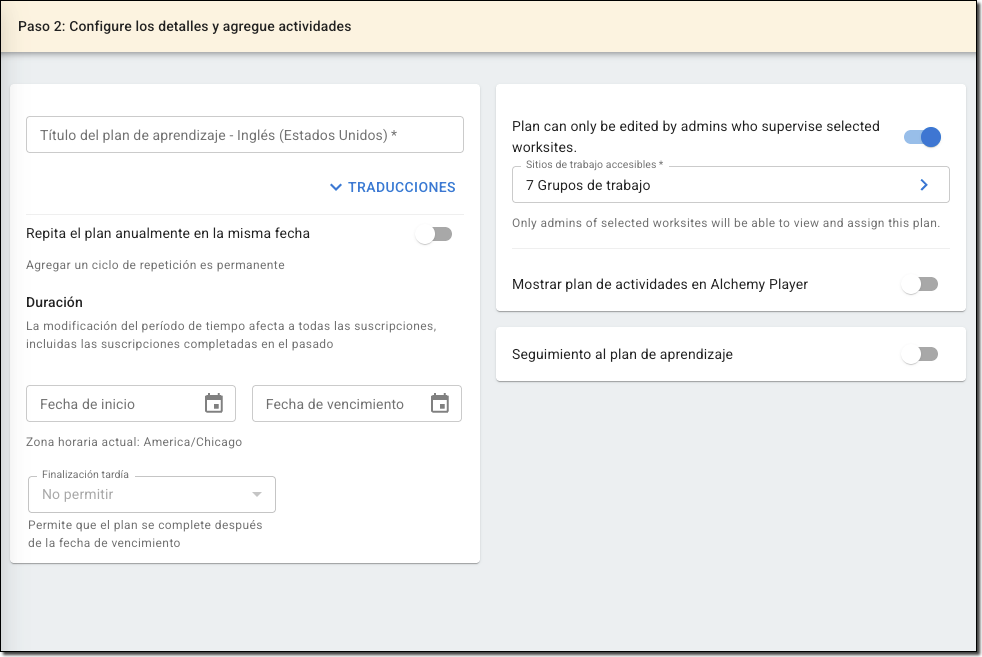Click the '7 Grupos de trabajo' text
Viewport: 982px width, 657px height.
tap(588, 185)
